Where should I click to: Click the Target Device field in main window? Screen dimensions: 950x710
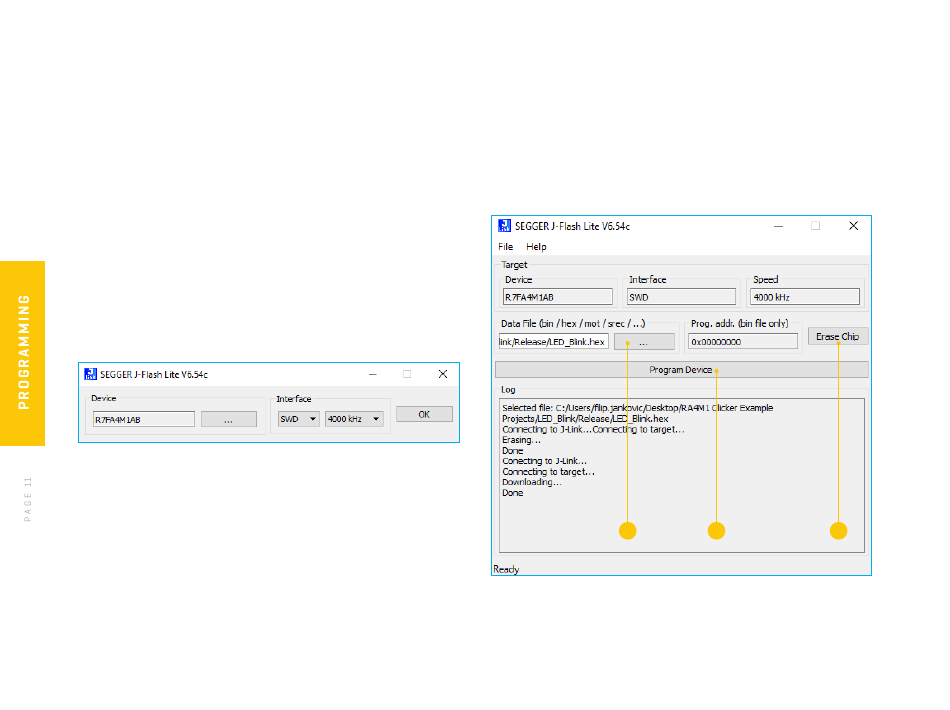coord(557,297)
